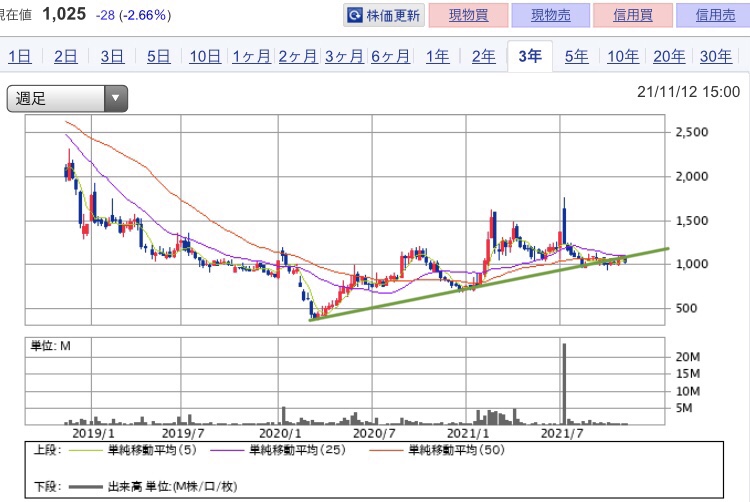Click the 2021/7 date axis label
The image size is (750, 502).
pyautogui.click(x=562, y=434)
